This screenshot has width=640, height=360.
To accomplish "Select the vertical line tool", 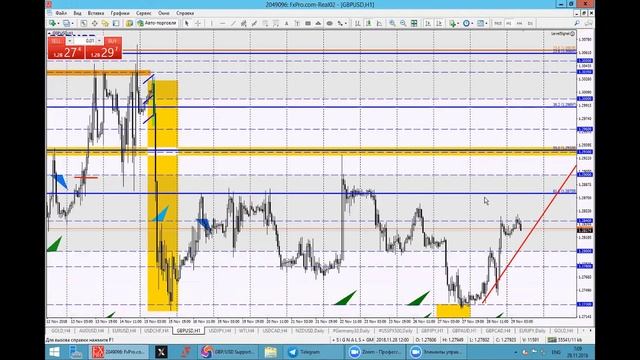I will coord(211,23).
